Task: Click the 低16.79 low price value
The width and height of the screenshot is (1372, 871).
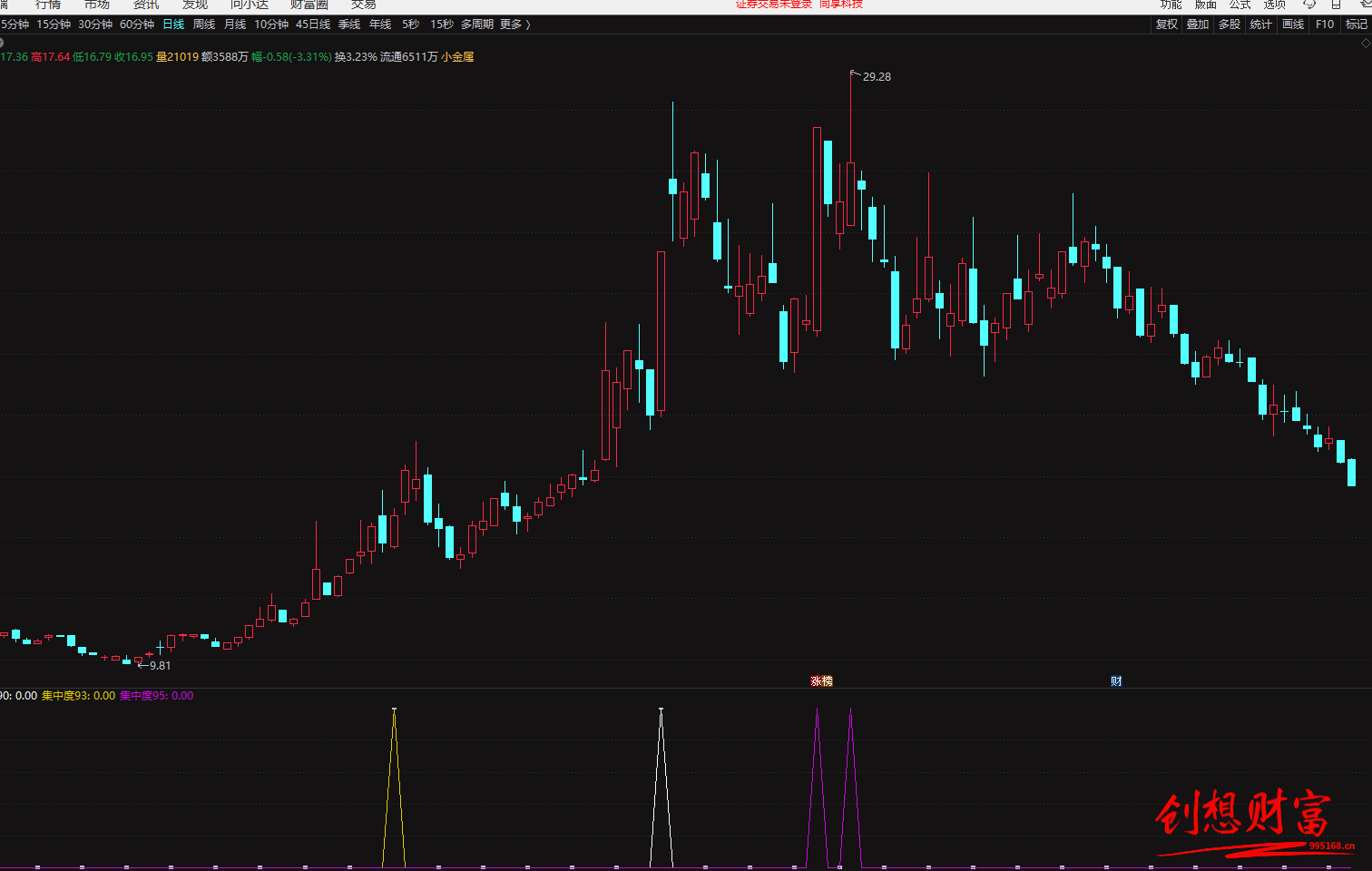Action: click(92, 57)
